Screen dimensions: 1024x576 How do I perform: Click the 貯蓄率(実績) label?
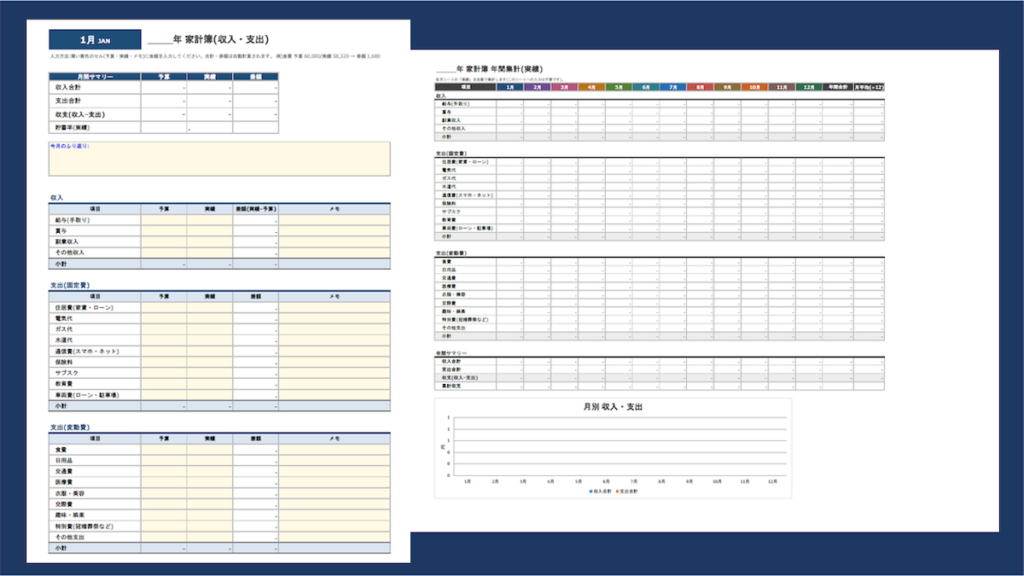tap(72, 128)
